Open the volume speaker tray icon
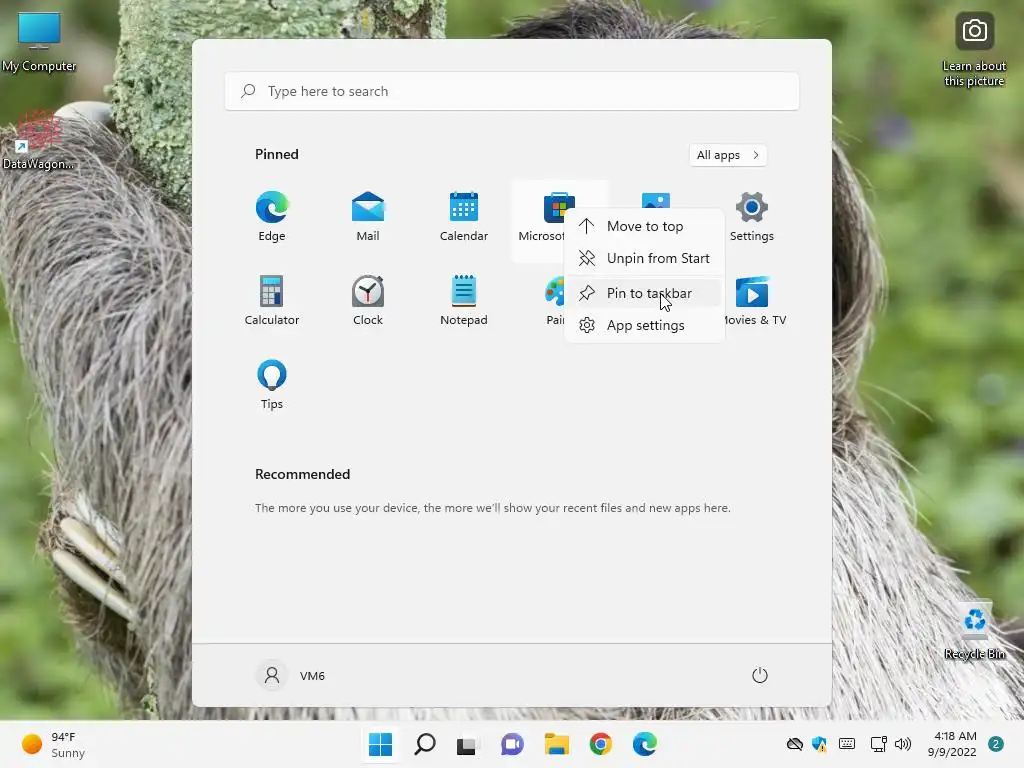This screenshot has height=768, width=1024. (x=903, y=744)
